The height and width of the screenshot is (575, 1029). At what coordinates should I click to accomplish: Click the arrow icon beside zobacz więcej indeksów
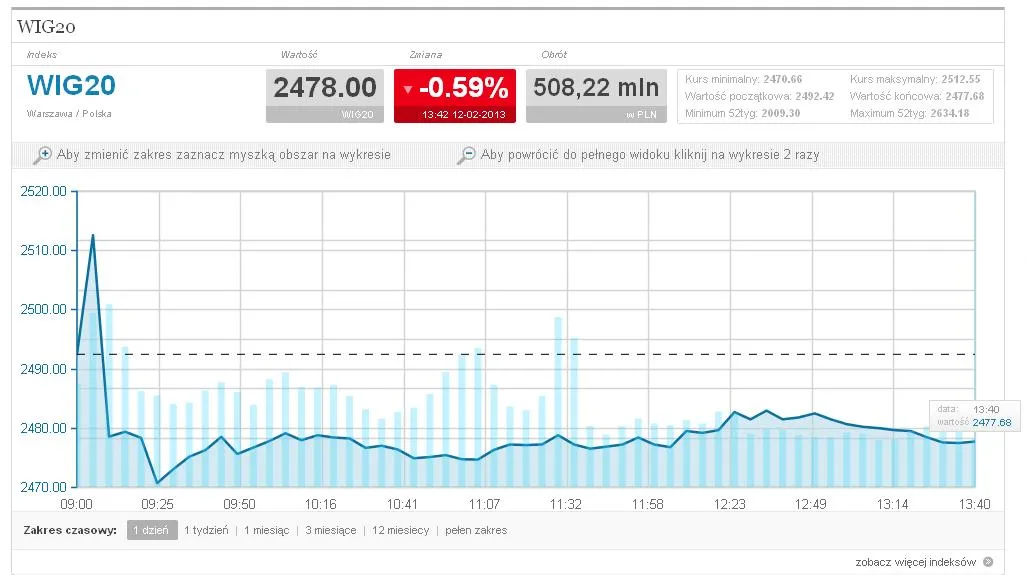click(x=988, y=562)
